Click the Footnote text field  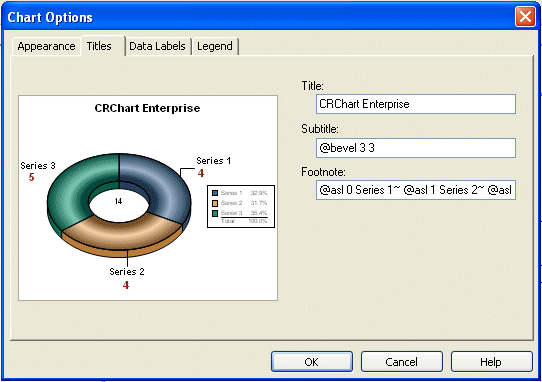pyautogui.click(x=416, y=190)
